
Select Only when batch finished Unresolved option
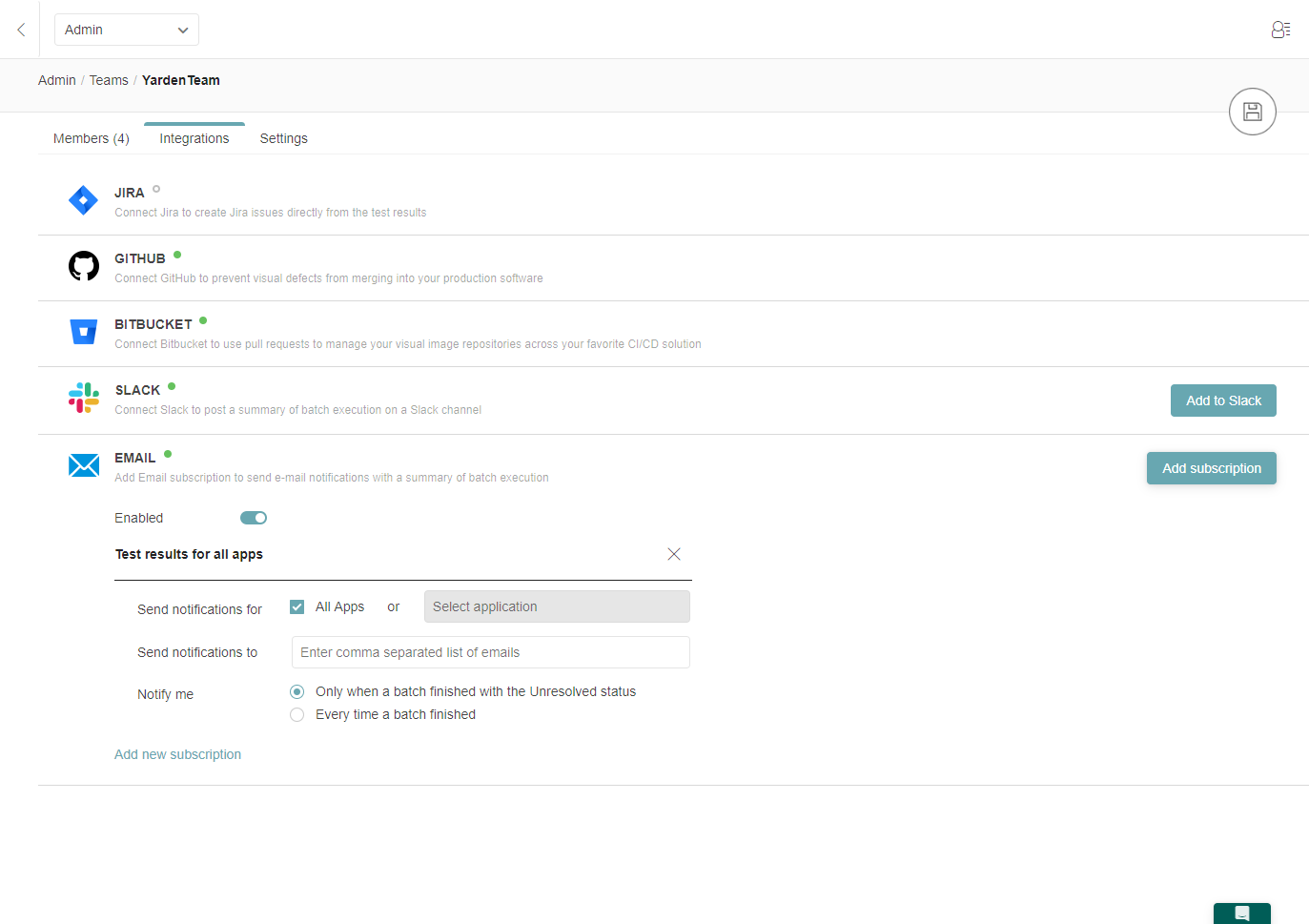pos(297,691)
